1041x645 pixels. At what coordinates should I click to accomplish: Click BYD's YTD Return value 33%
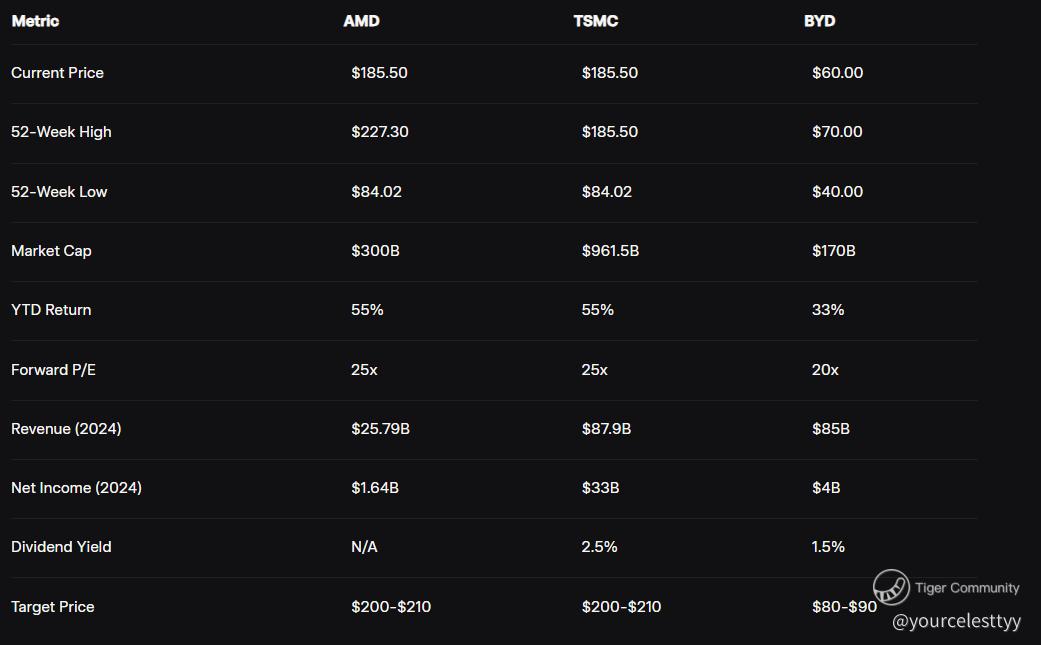tap(828, 310)
